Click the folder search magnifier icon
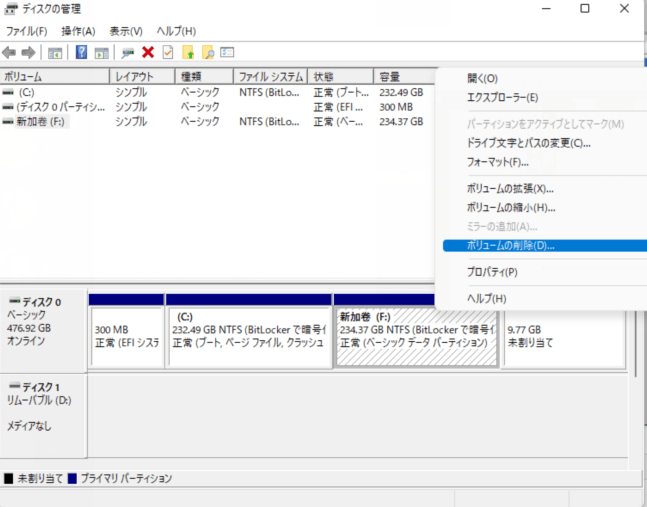 coord(208,52)
